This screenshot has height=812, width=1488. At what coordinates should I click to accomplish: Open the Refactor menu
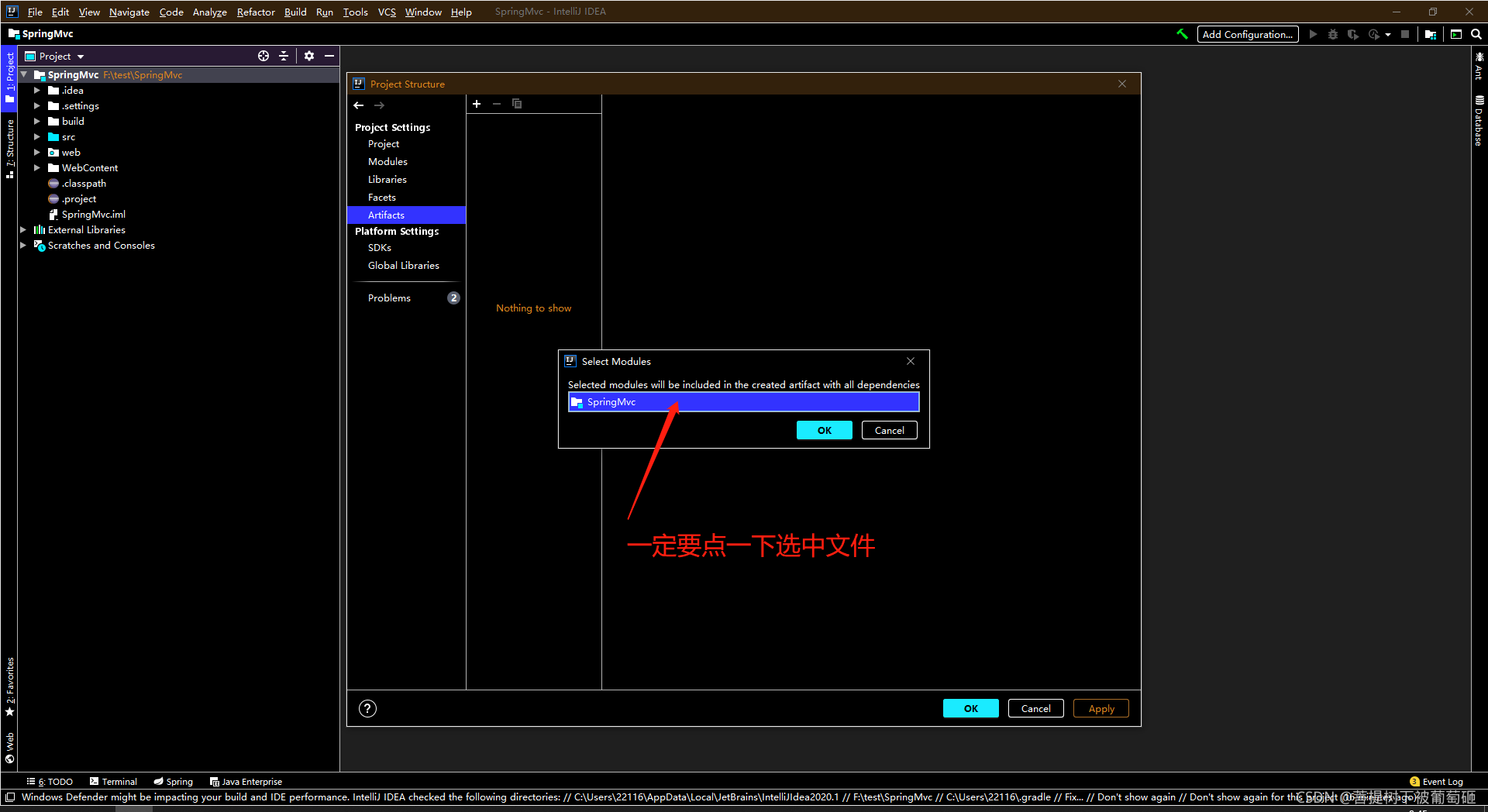point(256,12)
